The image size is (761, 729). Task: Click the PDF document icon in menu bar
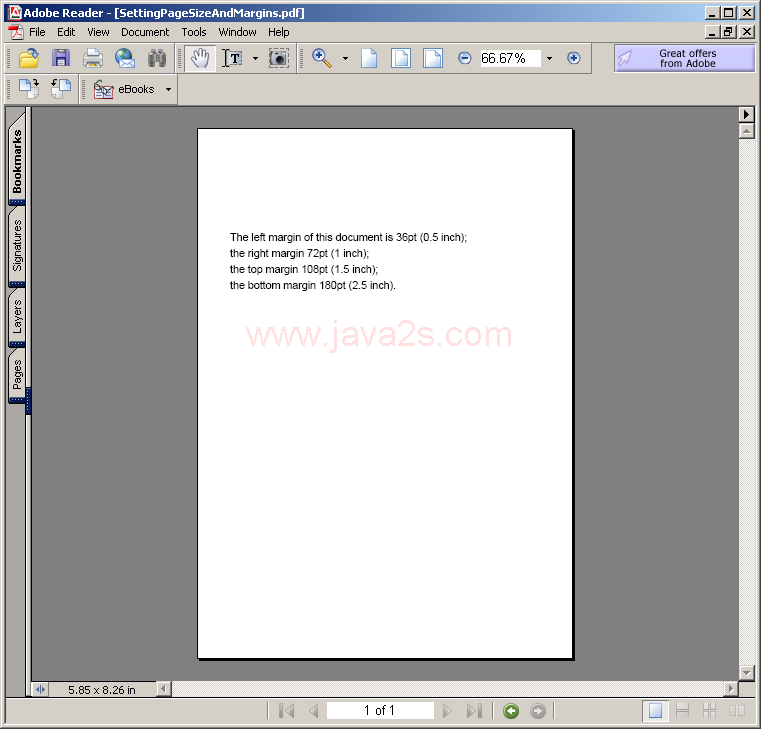pyautogui.click(x=16, y=32)
